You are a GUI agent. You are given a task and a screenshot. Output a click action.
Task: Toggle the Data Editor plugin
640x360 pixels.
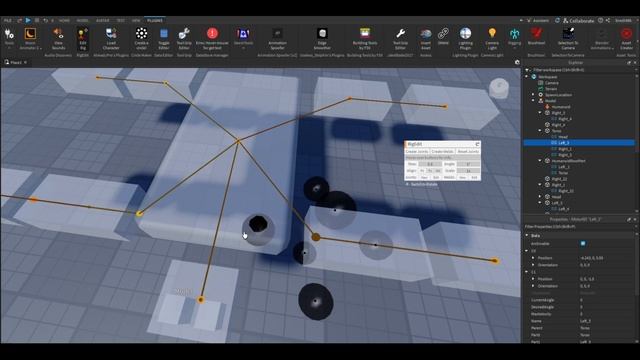click(x=164, y=39)
